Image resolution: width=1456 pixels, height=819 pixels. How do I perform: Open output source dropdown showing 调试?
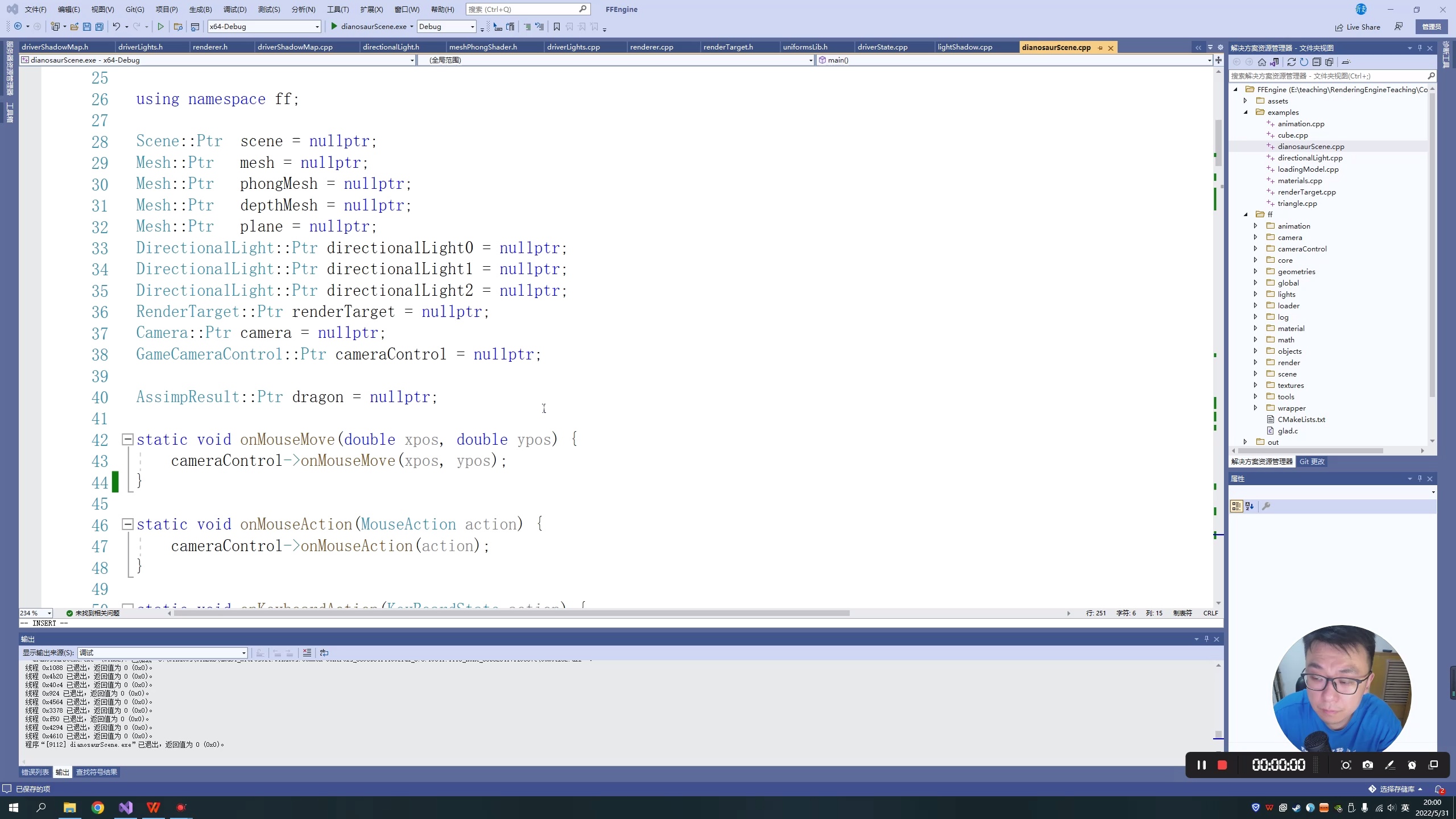243,653
